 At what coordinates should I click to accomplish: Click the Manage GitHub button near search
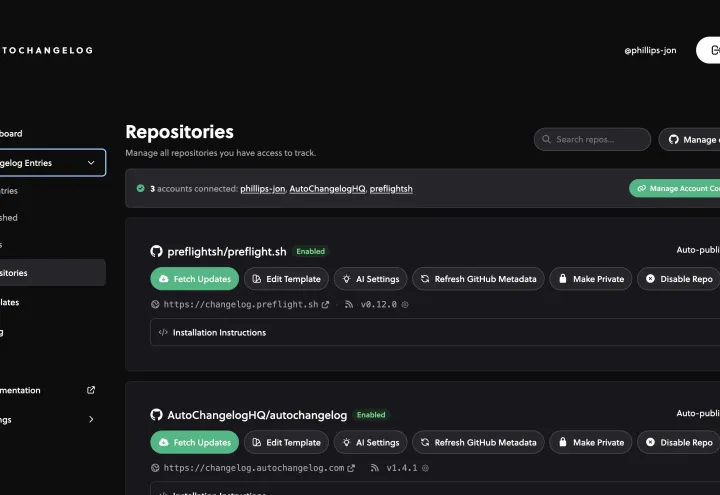689,139
